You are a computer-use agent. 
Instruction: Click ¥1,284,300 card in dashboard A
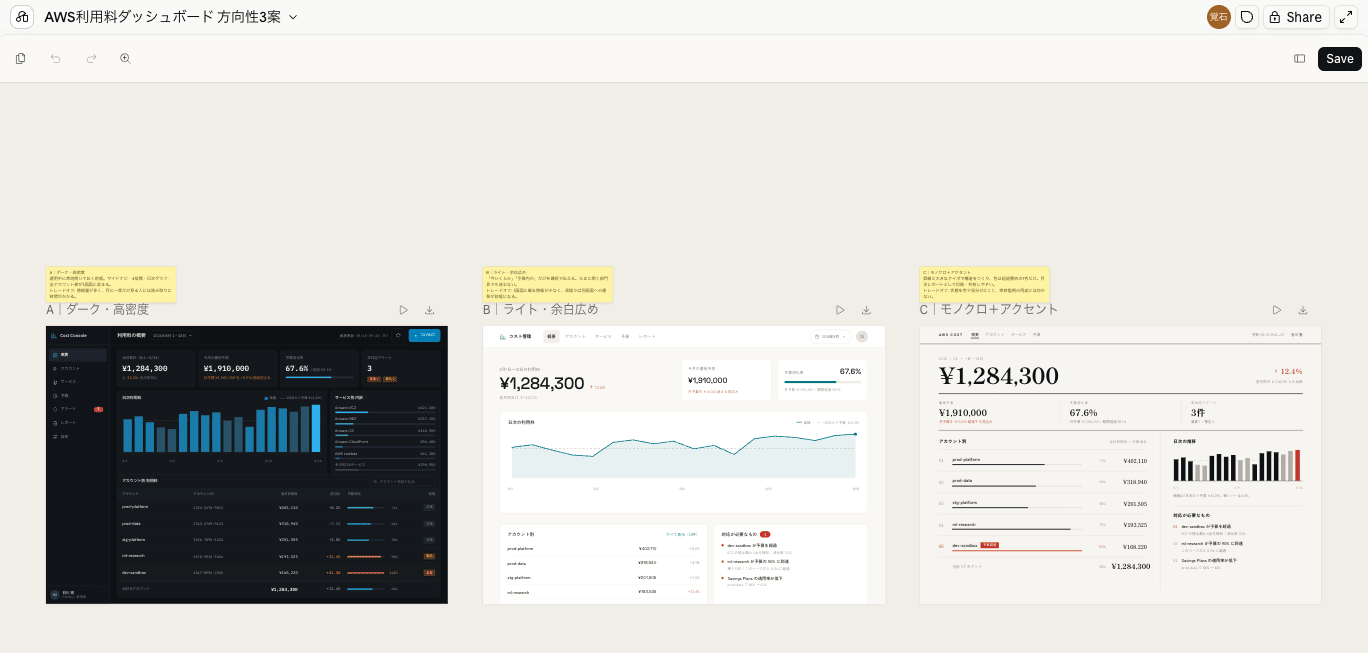[x=156, y=368]
